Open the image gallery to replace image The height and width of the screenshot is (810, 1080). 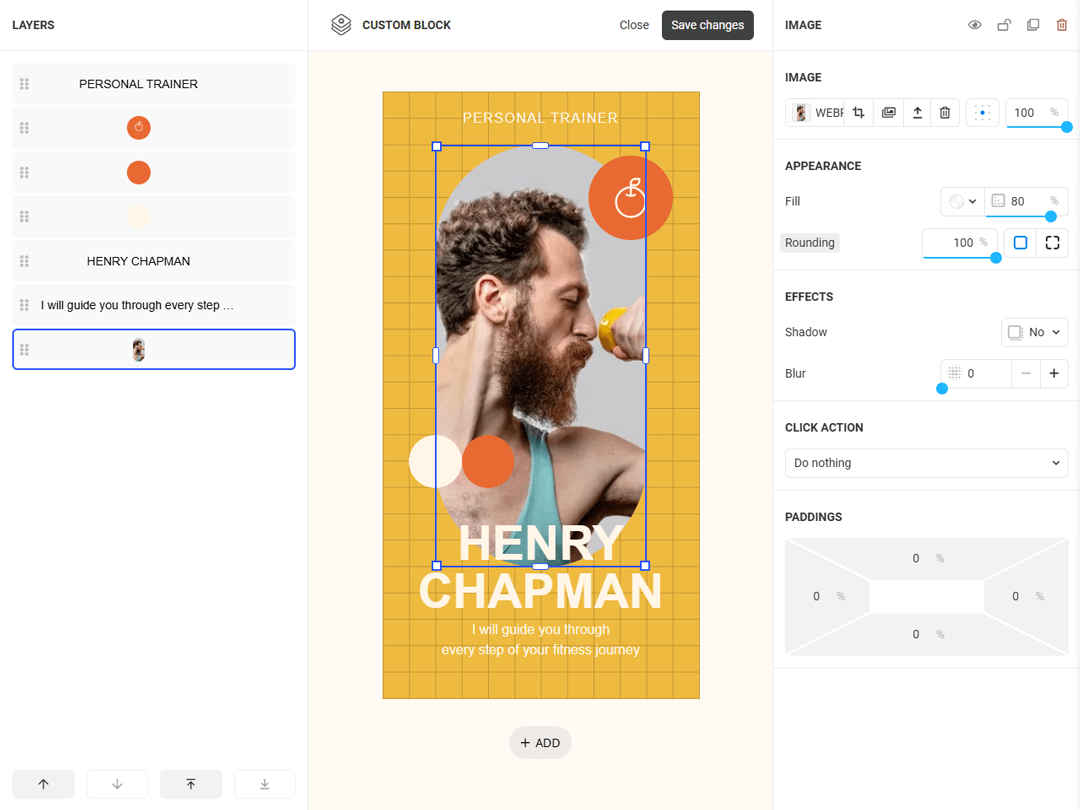tap(888, 112)
